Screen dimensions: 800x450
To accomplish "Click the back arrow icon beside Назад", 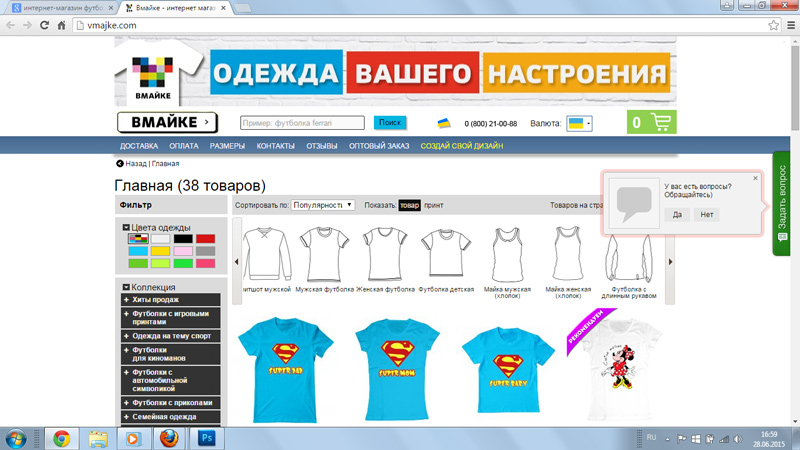I will point(119,163).
